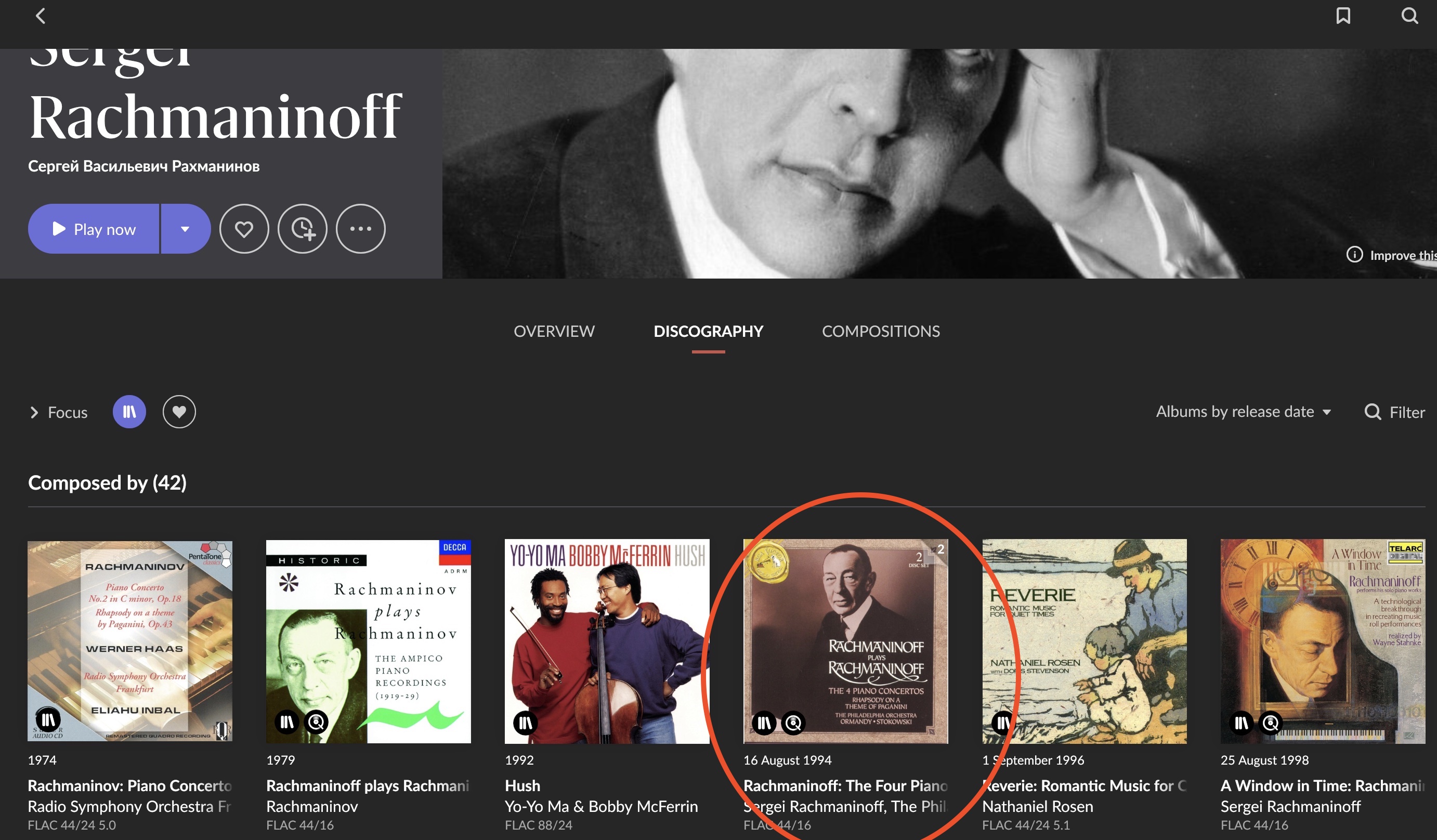
Task: Open Albums by release date sort menu
Action: click(x=1243, y=412)
